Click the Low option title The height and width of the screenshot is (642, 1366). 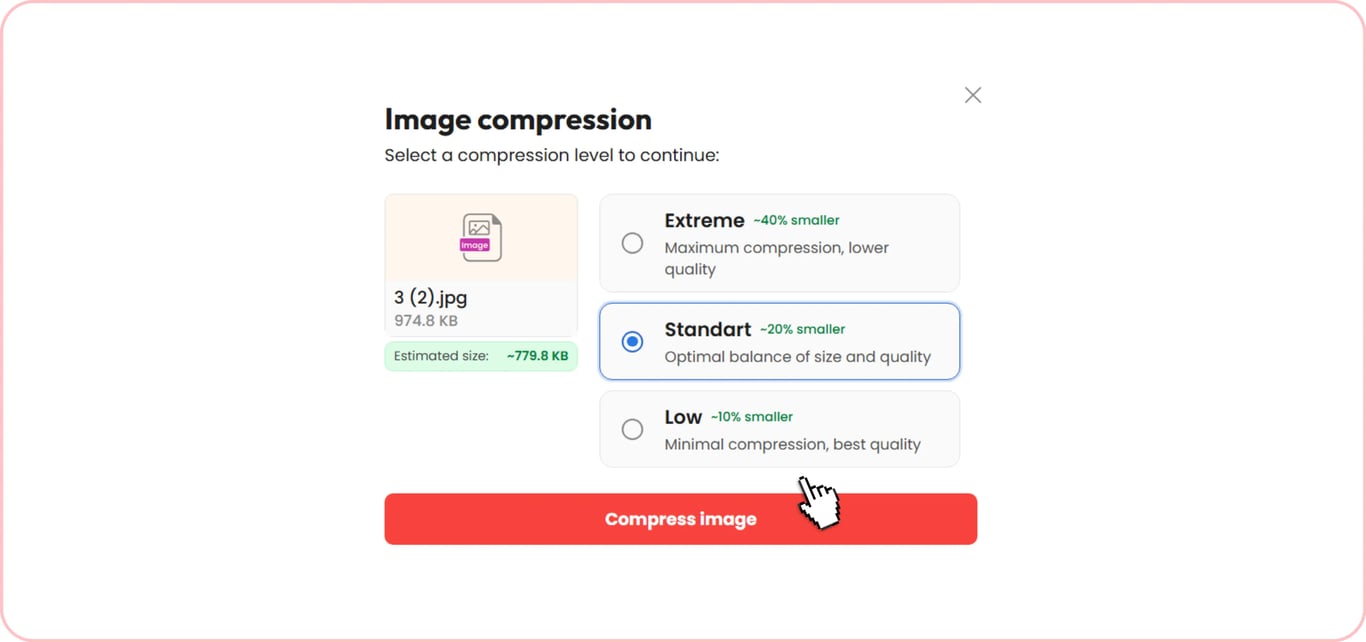(x=684, y=417)
